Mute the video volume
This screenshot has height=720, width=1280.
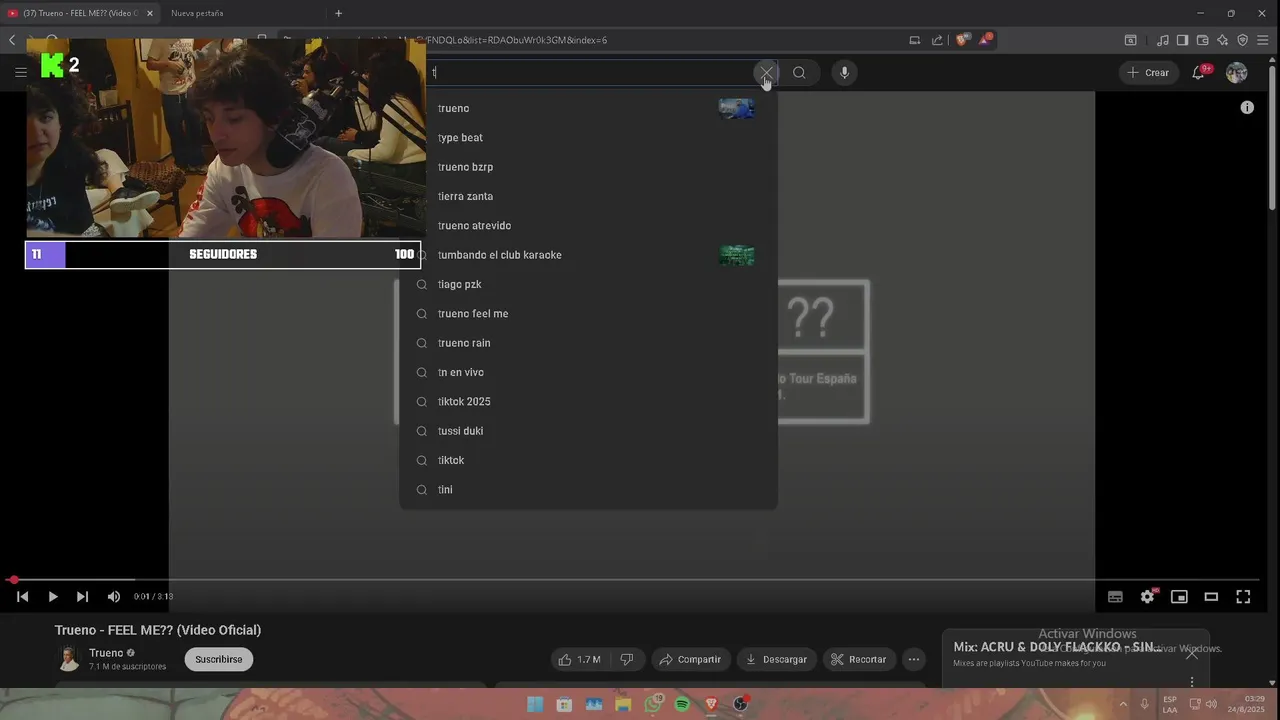pos(113,597)
